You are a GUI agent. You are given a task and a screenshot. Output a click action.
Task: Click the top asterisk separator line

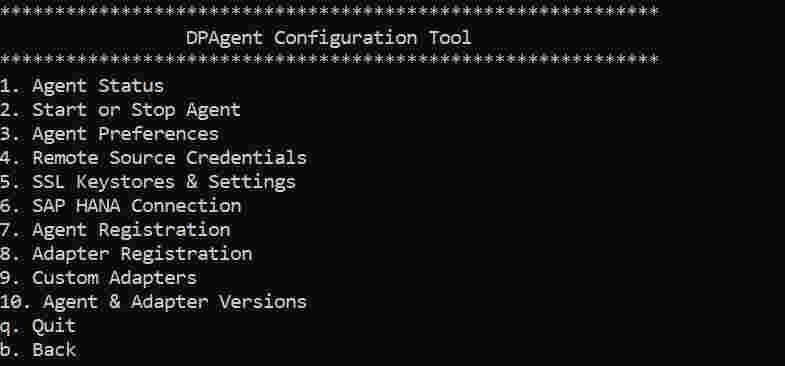coord(329,12)
